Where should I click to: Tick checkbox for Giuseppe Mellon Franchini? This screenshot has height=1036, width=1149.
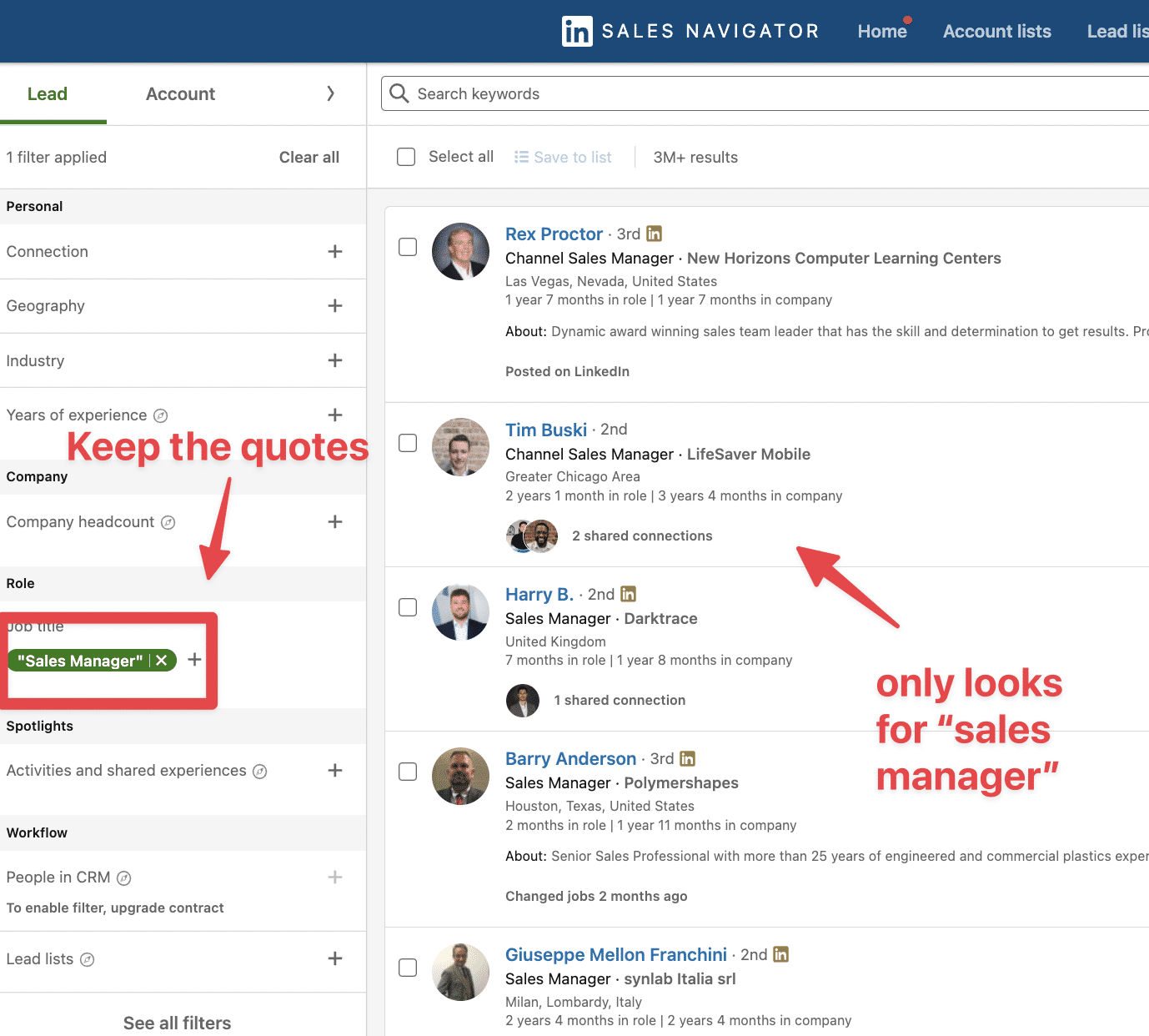point(408,968)
